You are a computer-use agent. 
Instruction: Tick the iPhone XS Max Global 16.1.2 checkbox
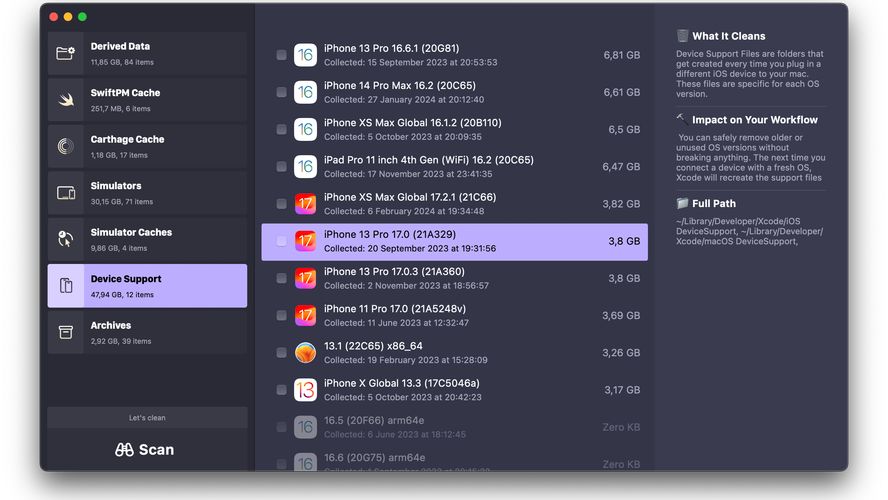click(x=281, y=130)
